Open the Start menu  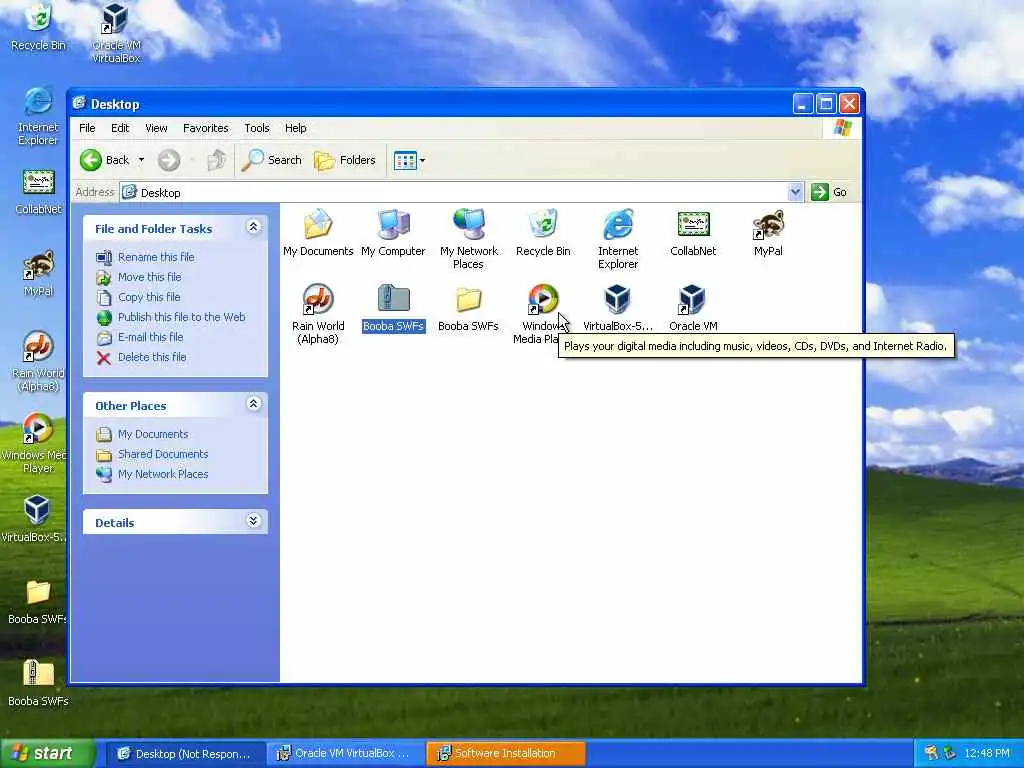click(x=47, y=754)
